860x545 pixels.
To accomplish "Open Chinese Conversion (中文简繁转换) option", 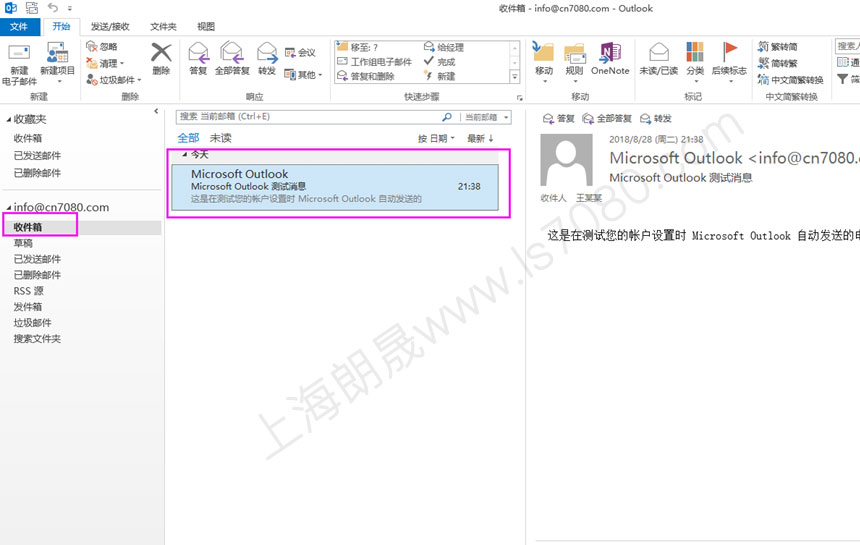I will [x=790, y=80].
